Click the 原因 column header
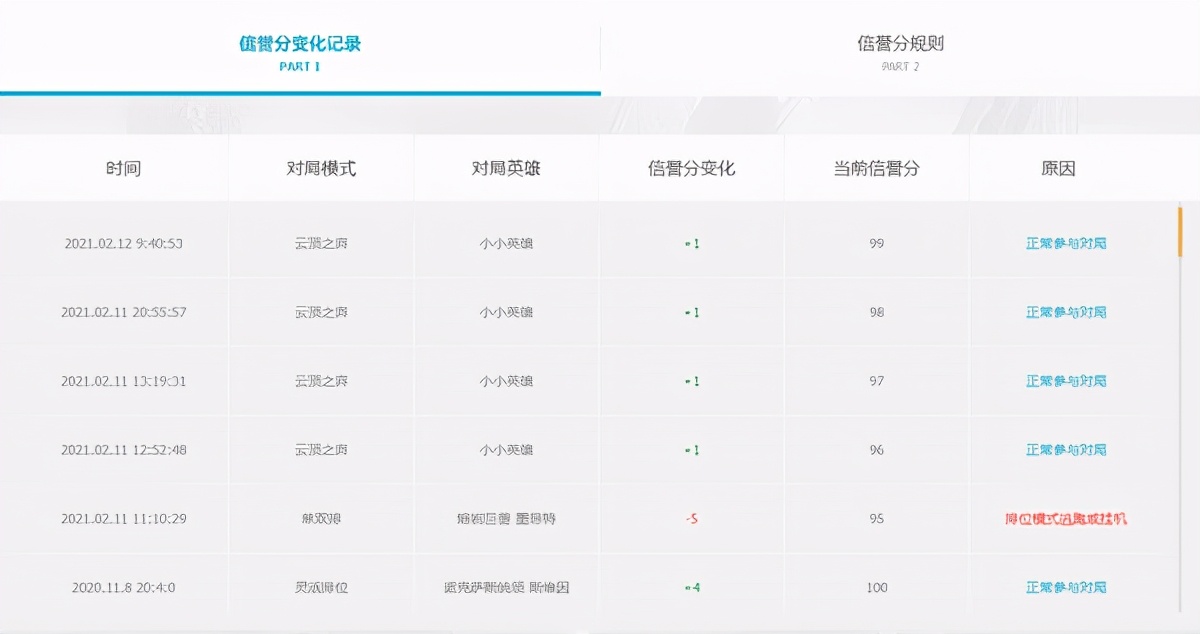This screenshot has width=1200, height=634. tap(1064, 167)
